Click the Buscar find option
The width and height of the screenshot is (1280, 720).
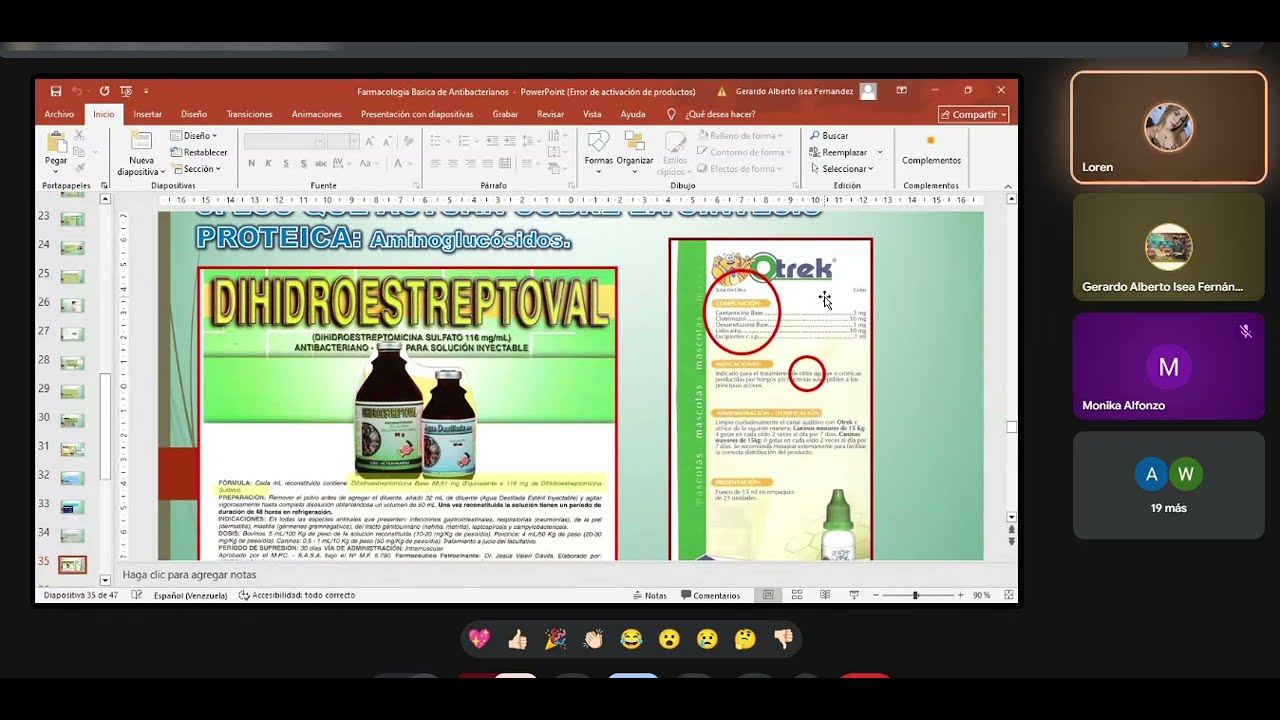[829, 136]
